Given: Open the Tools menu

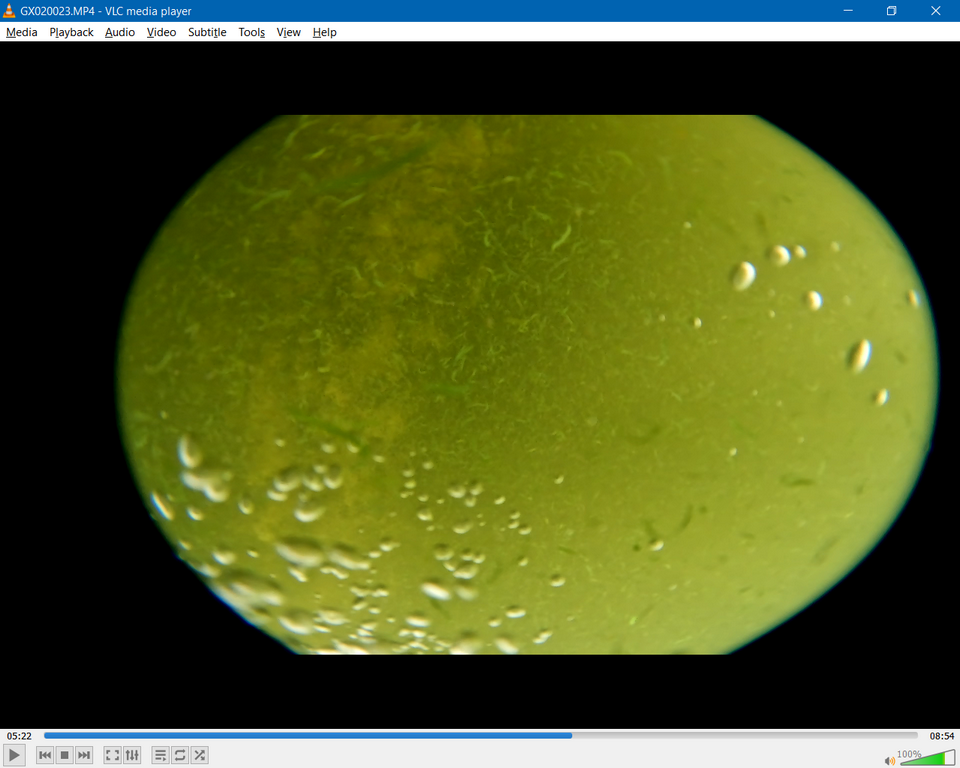Looking at the screenshot, I should [x=251, y=32].
